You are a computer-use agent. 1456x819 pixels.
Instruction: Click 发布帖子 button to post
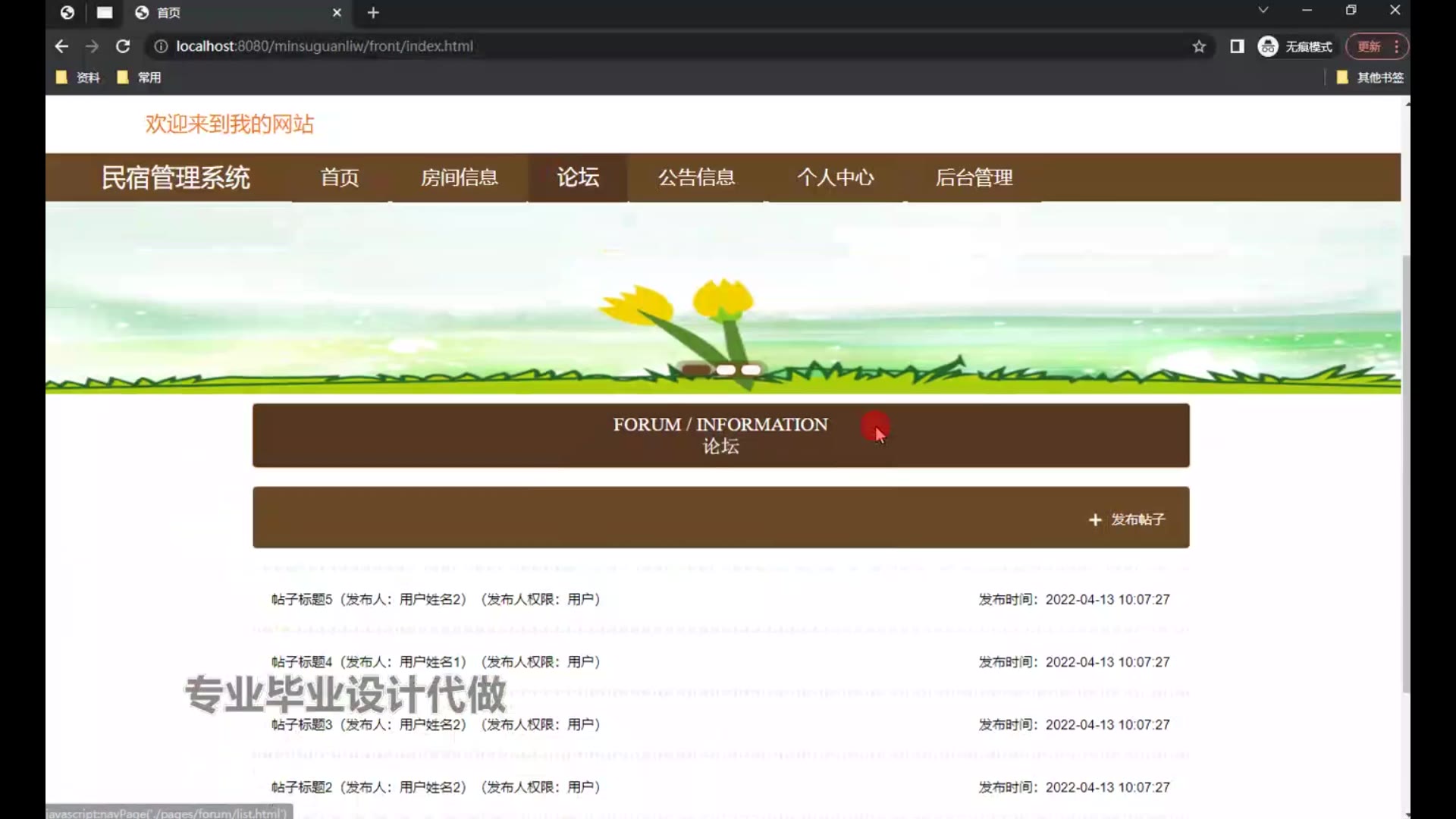click(x=1128, y=519)
